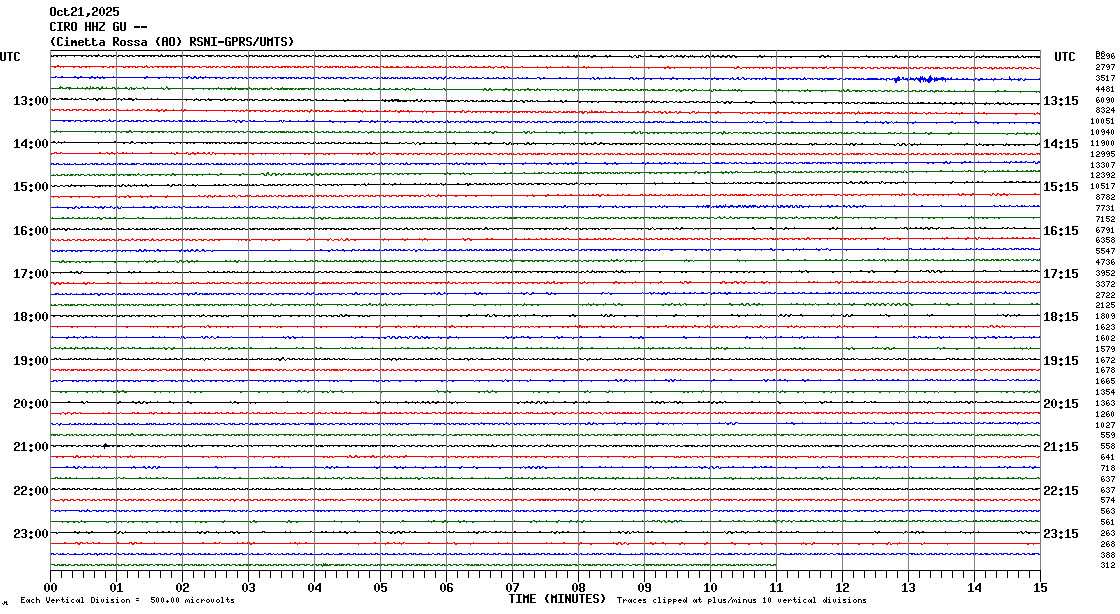Click the amplitude value 3952
Image resolution: width=1120 pixels, height=614 pixels.
(1105, 273)
